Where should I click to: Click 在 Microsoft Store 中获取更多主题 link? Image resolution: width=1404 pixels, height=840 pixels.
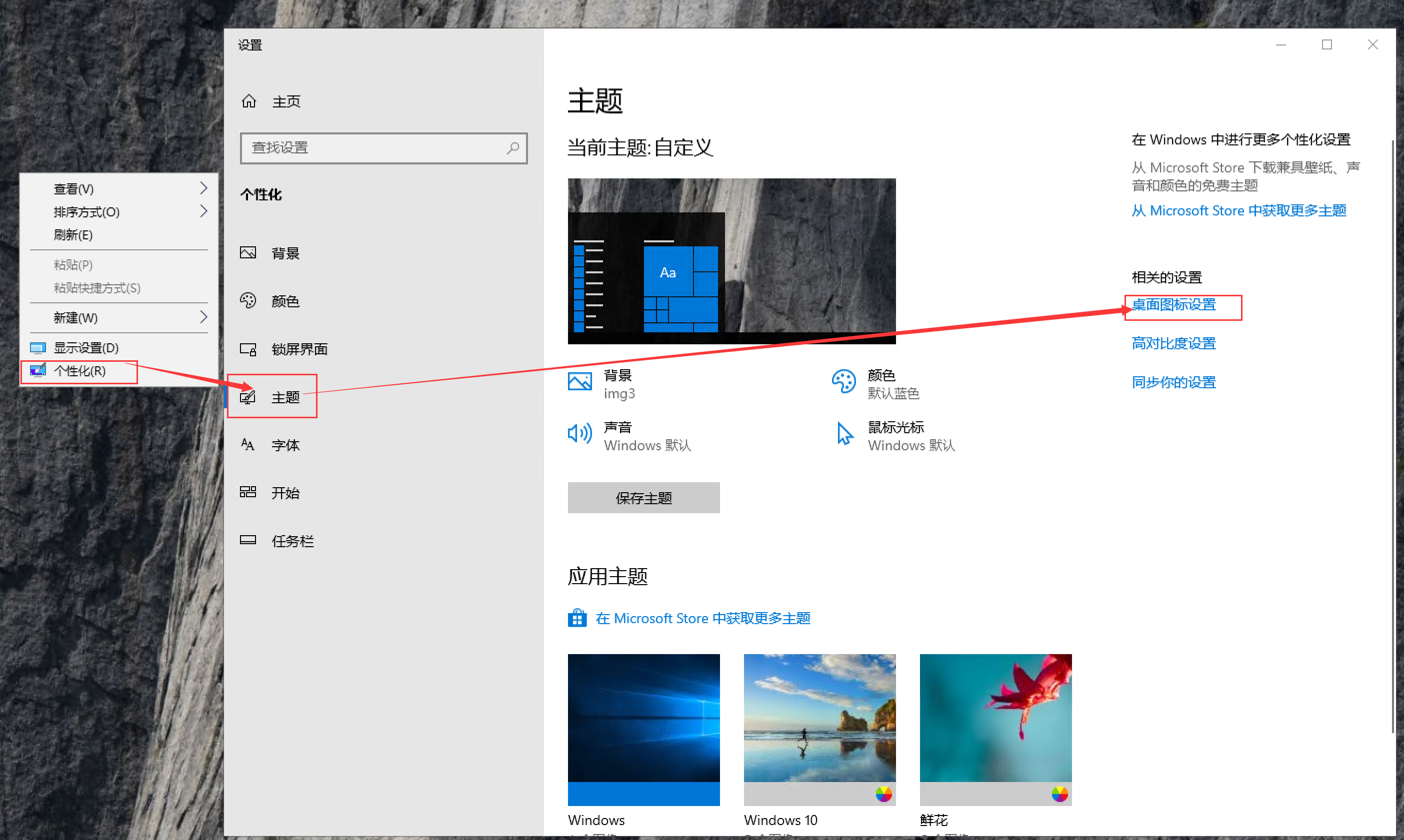702,618
